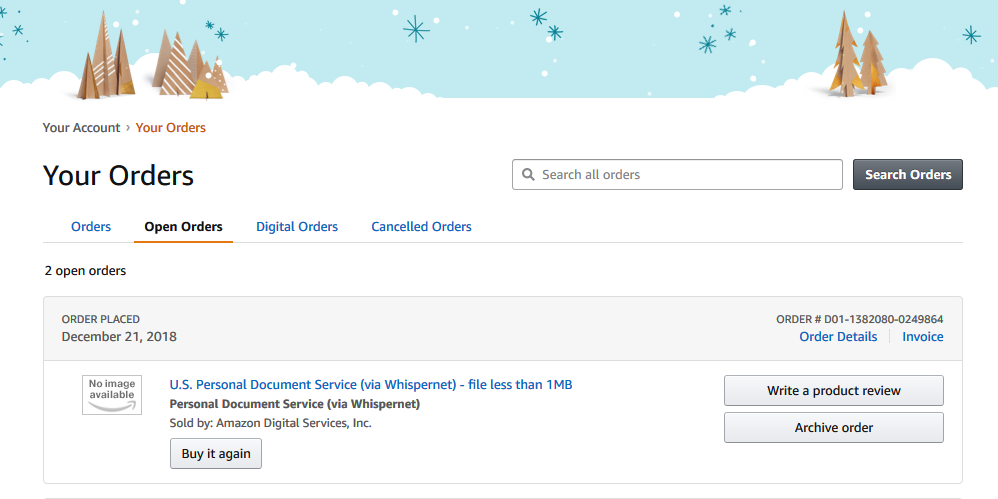Open the Digital Orders tab

click(297, 227)
